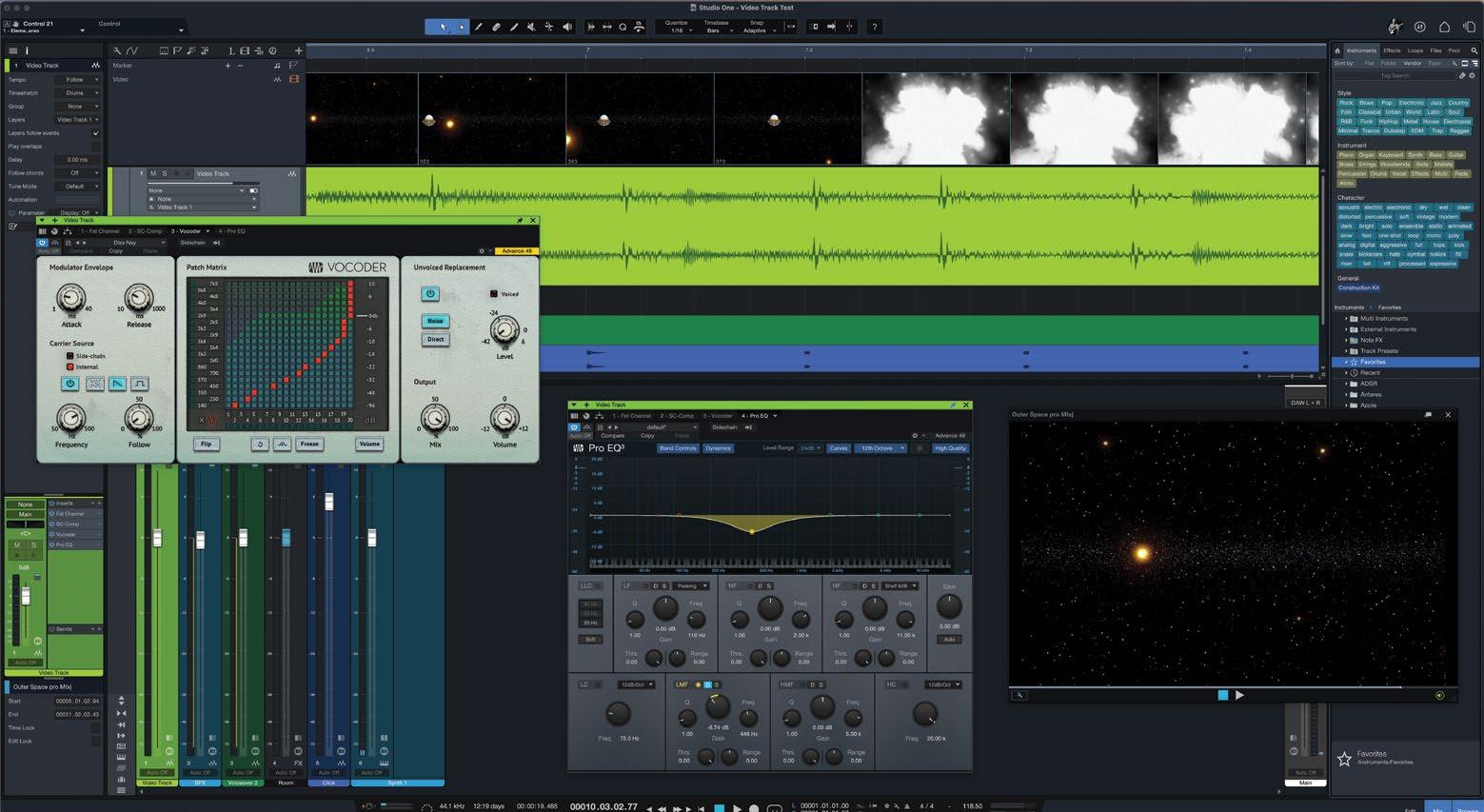
Task: Select the square carrier waveform icon
Action: pyautogui.click(x=139, y=384)
